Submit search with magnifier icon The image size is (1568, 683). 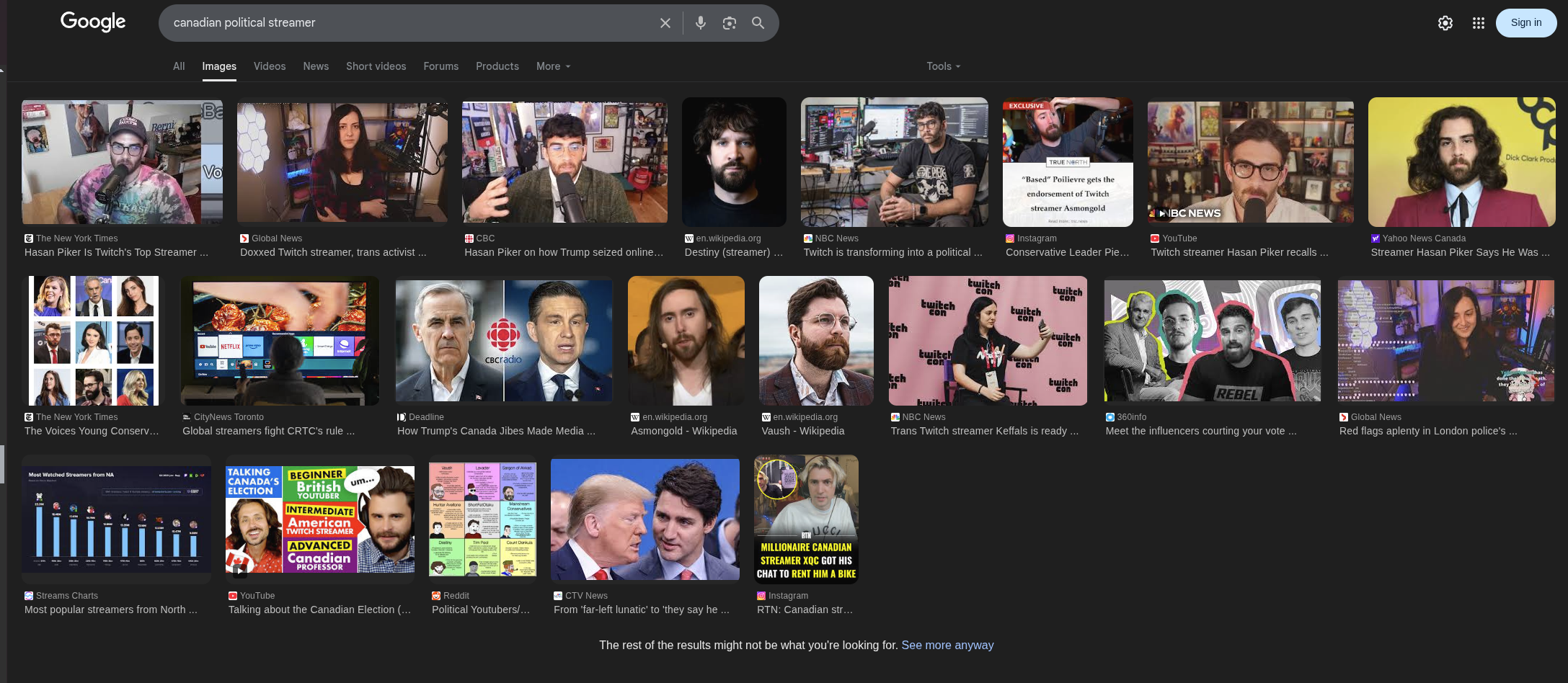point(758,23)
